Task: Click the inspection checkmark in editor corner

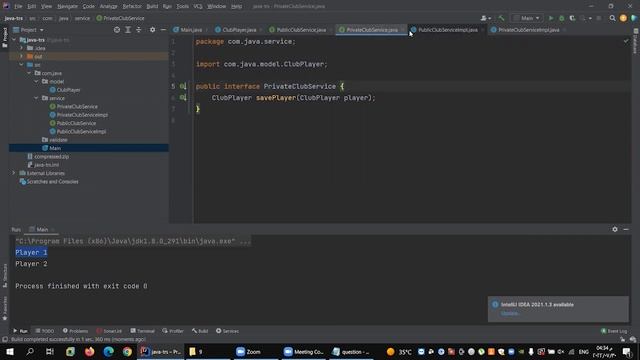Action: pyautogui.click(x=626, y=41)
